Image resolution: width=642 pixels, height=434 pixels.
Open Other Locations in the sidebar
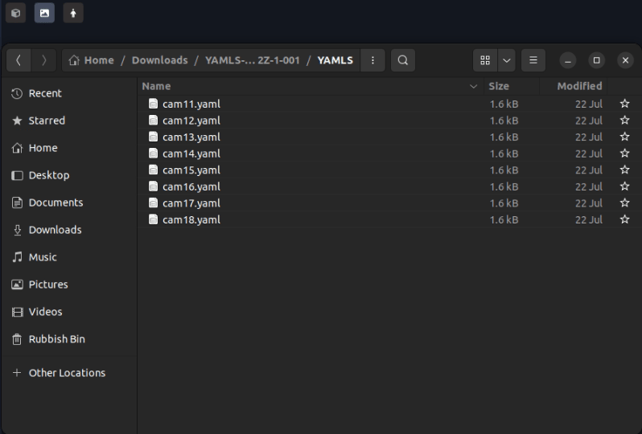click(x=69, y=373)
